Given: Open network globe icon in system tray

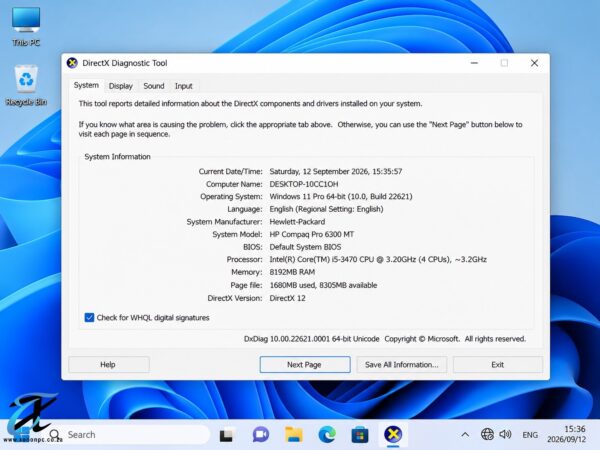Looking at the screenshot, I should (487, 434).
